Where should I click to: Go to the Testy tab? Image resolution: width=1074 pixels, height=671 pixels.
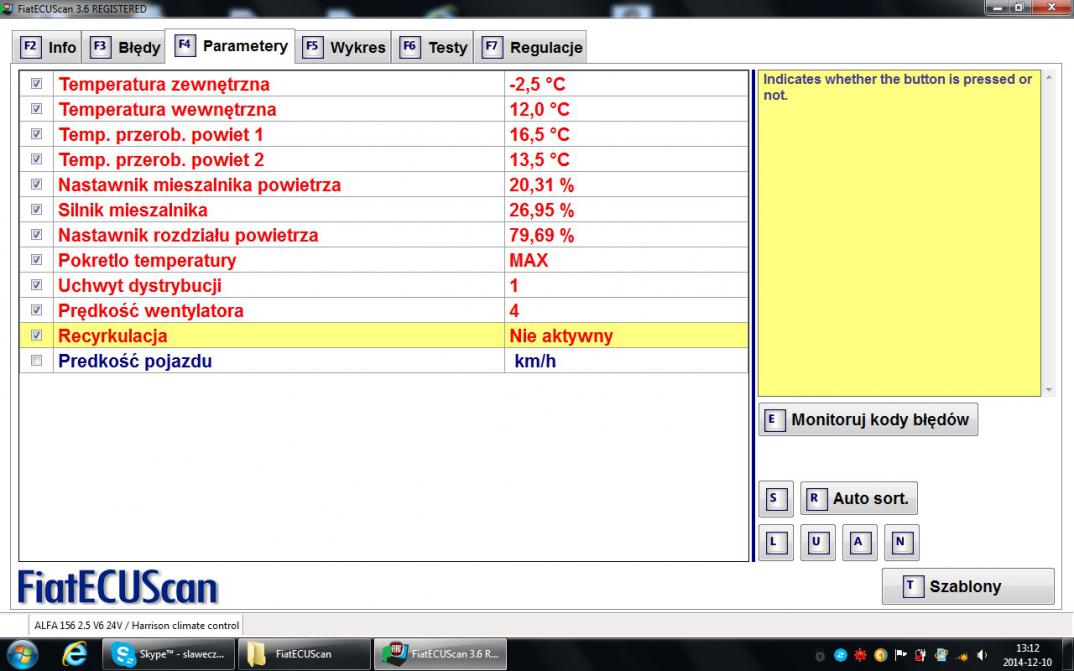coord(433,47)
